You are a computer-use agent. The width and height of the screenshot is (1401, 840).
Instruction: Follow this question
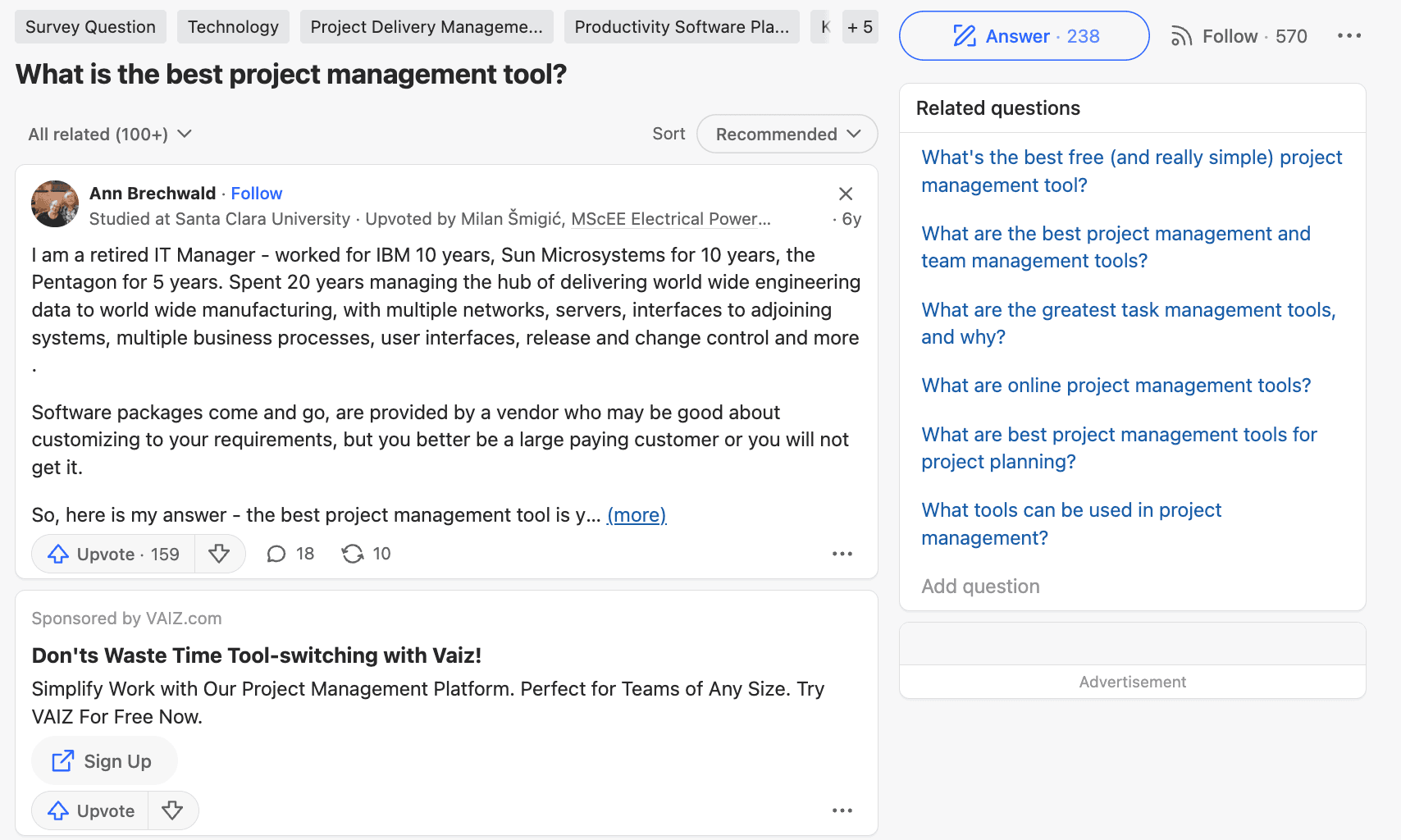[x=1239, y=36]
